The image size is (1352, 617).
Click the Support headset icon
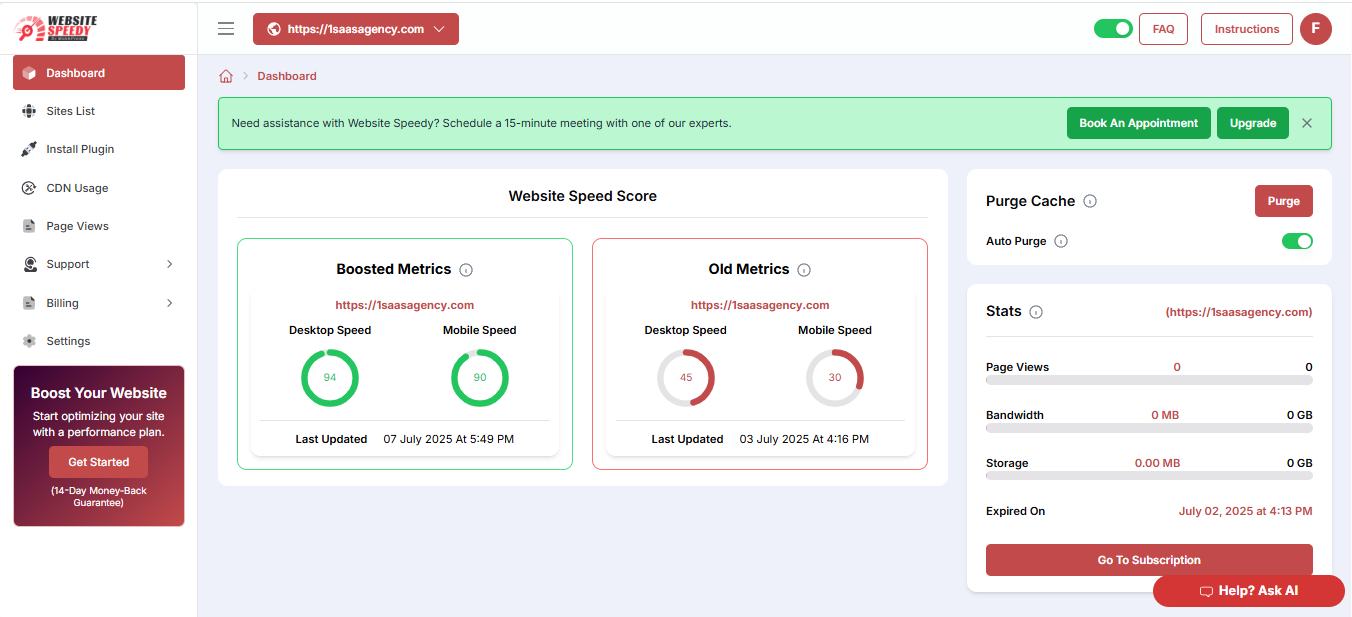tap(29, 264)
